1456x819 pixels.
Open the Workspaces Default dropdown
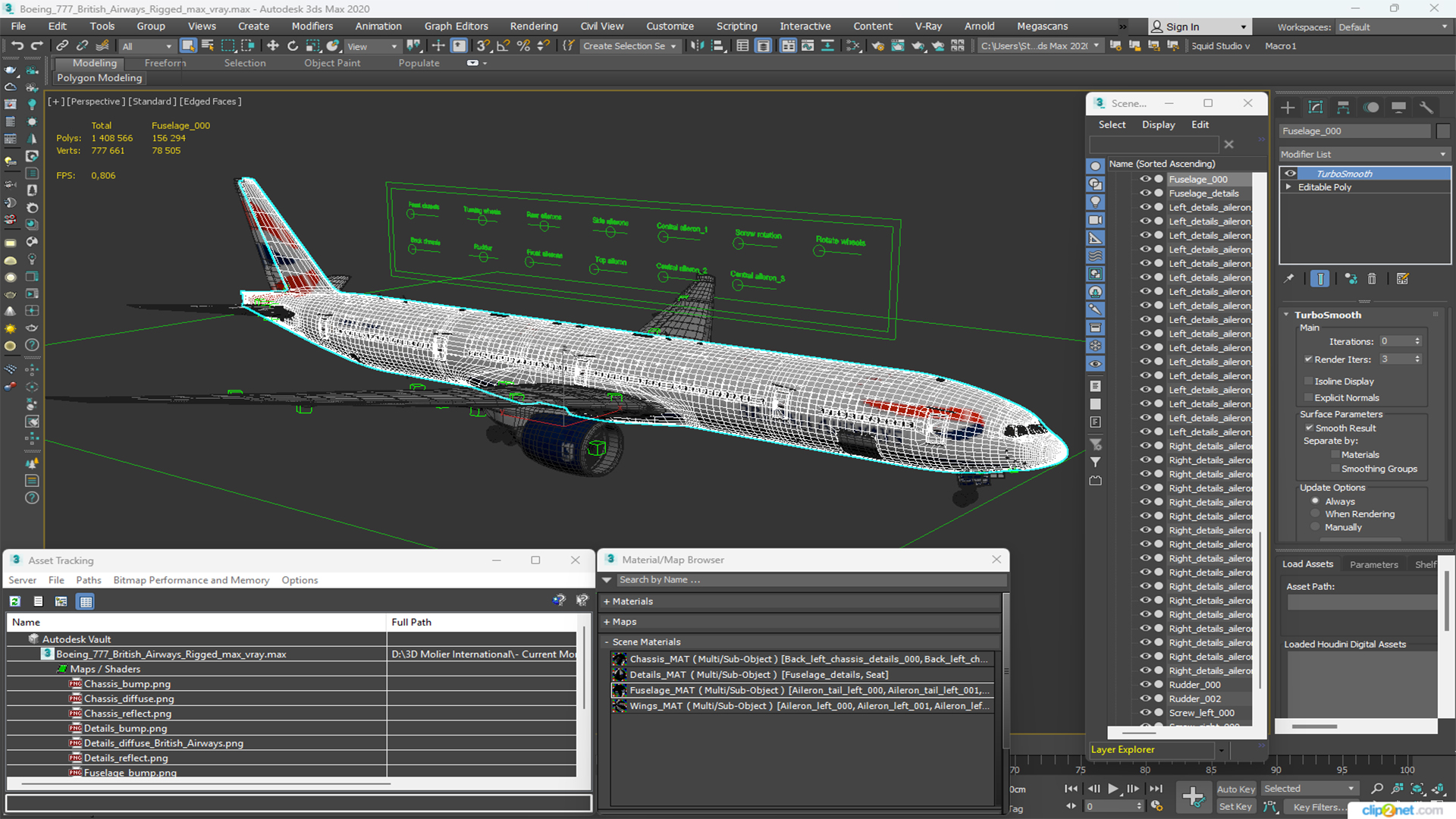(x=1392, y=27)
